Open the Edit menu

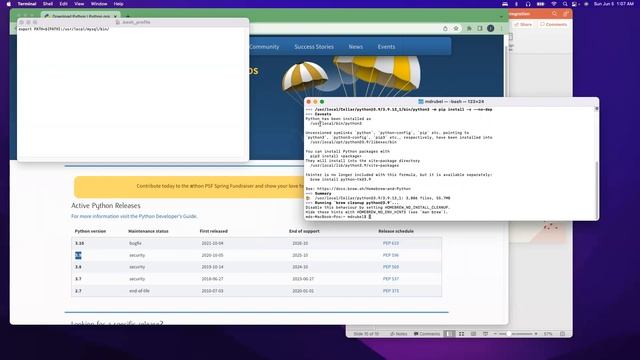[63, 4]
